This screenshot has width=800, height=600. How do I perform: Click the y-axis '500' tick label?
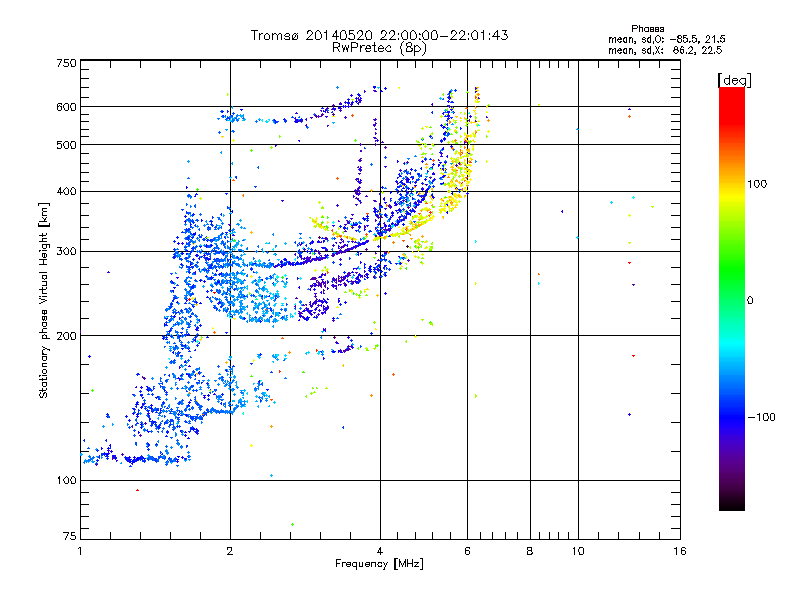point(66,145)
